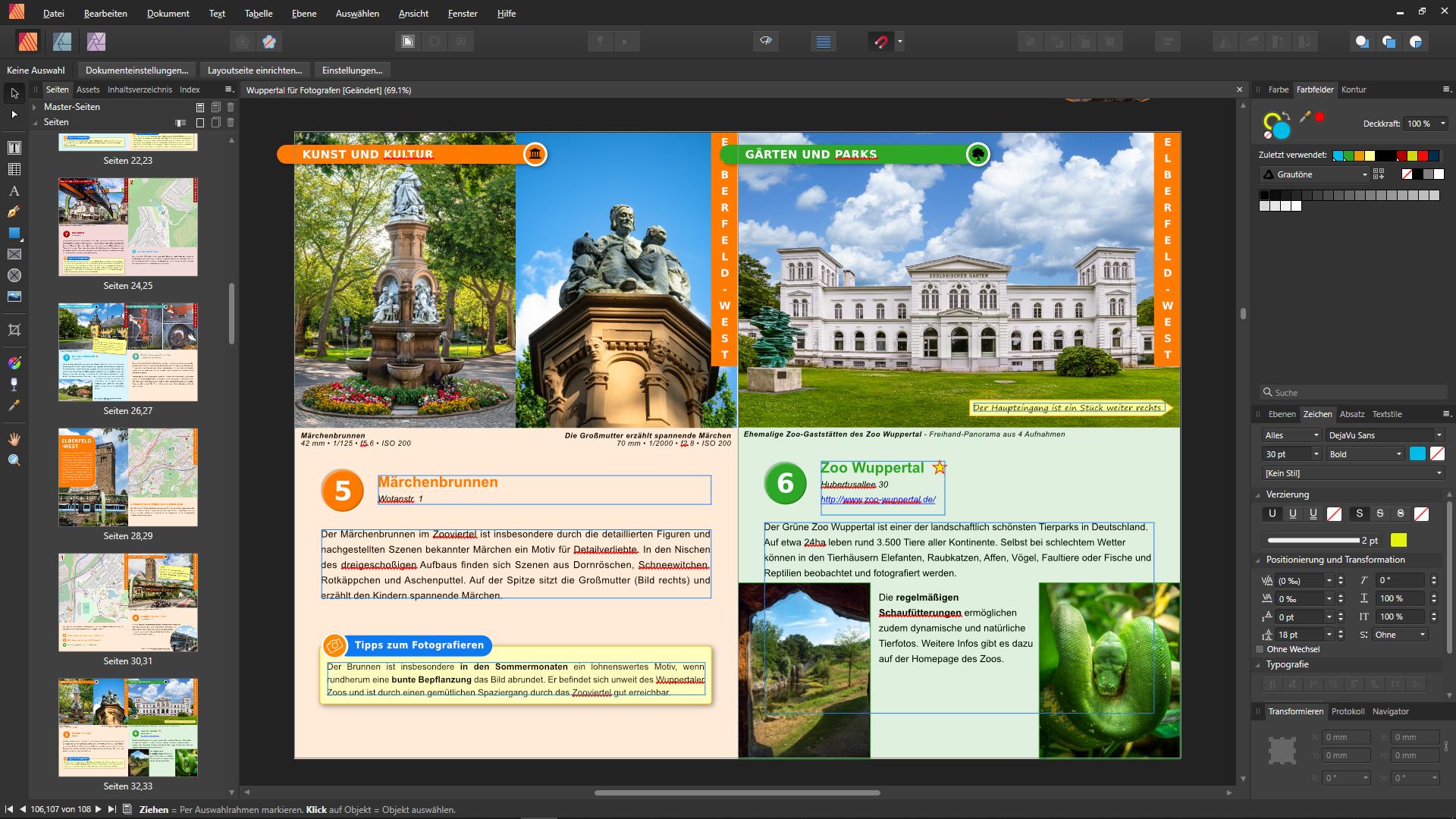1456x819 pixels.
Task: Click the Einstellungen... button
Action: [x=352, y=71]
